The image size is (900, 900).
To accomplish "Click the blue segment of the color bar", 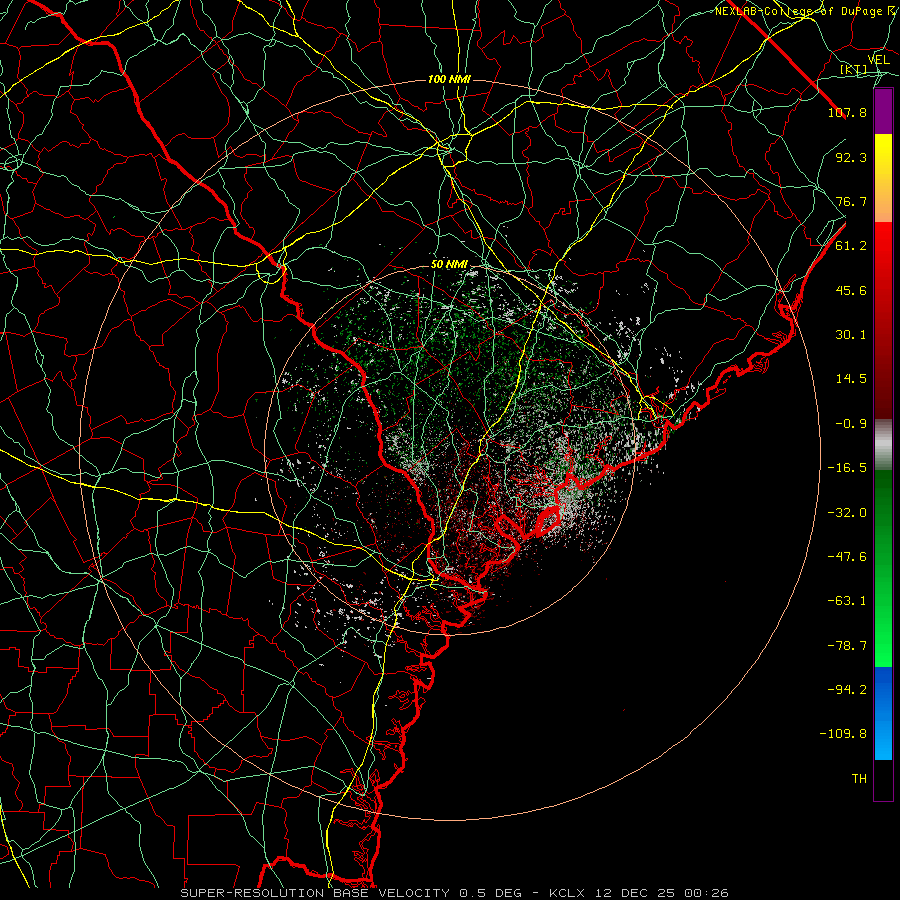I will click(883, 713).
